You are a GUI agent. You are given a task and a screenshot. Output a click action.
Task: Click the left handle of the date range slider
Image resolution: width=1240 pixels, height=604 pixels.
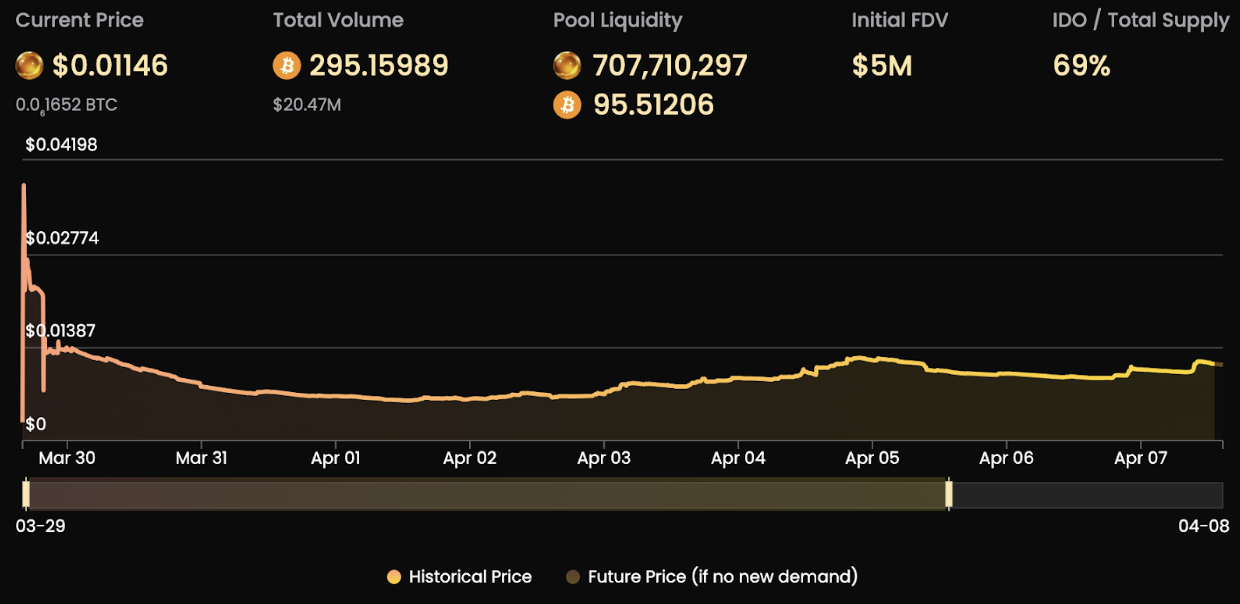(x=26, y=494)
